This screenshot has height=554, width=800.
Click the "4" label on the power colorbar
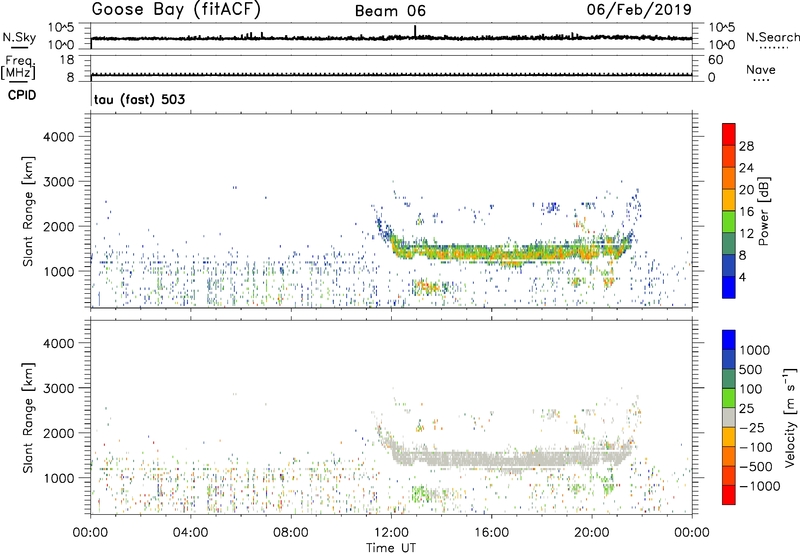pyautogui.click(x=743, y=278)
